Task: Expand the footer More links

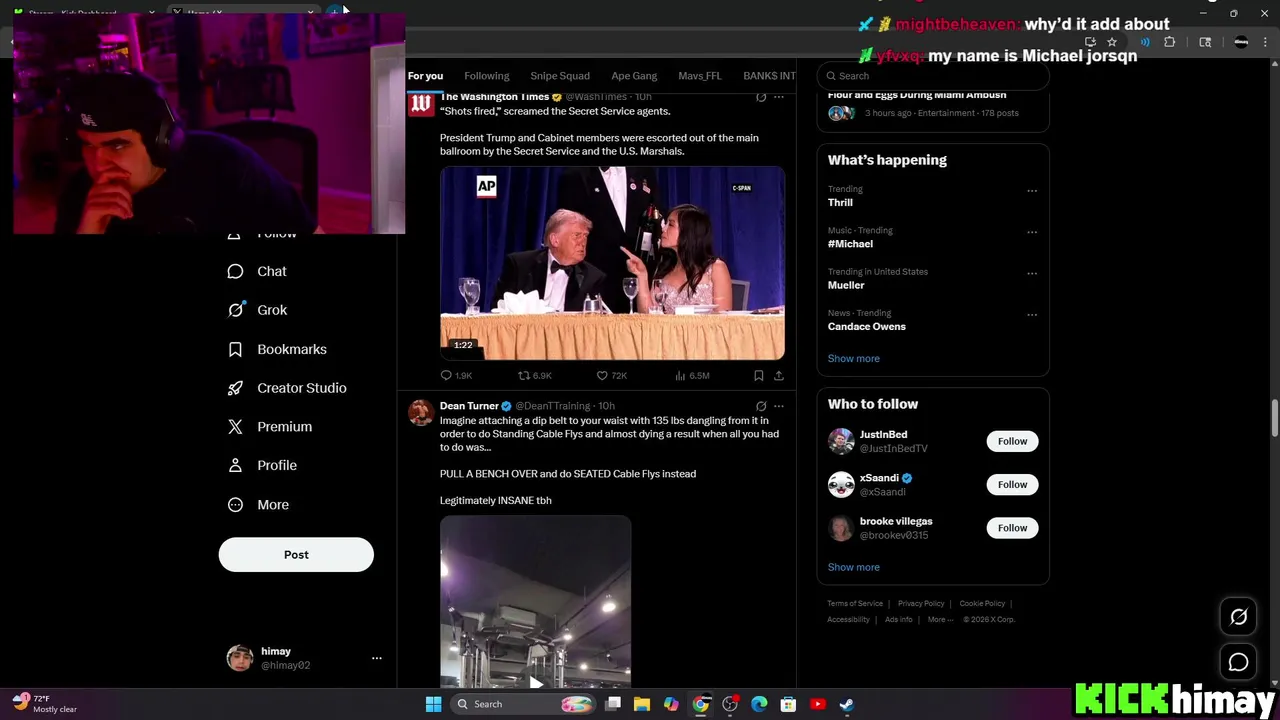Action: coord(939,619)
